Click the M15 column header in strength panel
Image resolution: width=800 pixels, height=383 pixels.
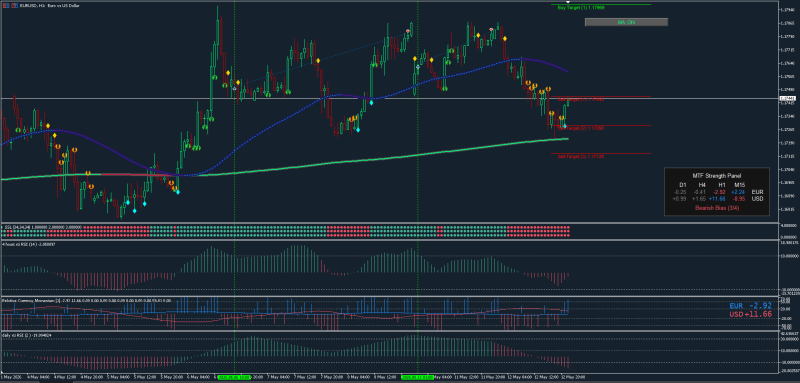point(739,184)
